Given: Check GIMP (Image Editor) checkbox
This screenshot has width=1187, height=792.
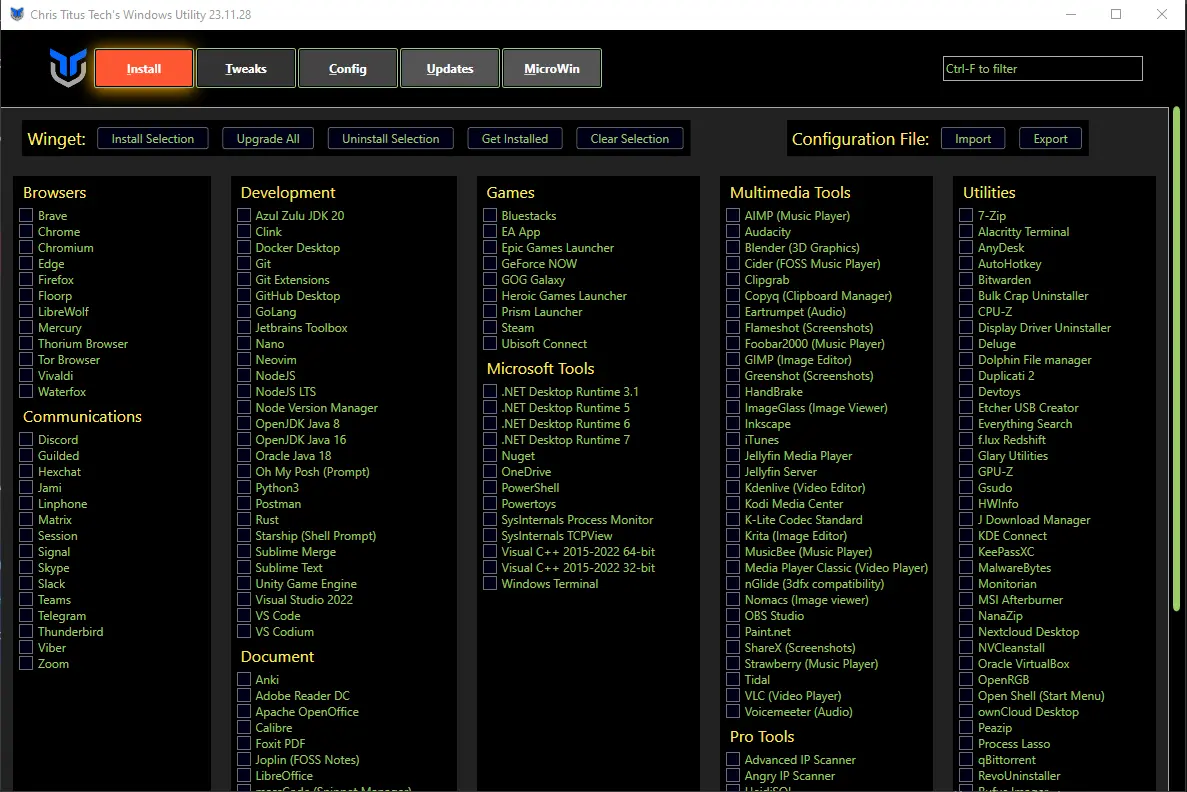Looking at the screenshot, I should (733, 360).
